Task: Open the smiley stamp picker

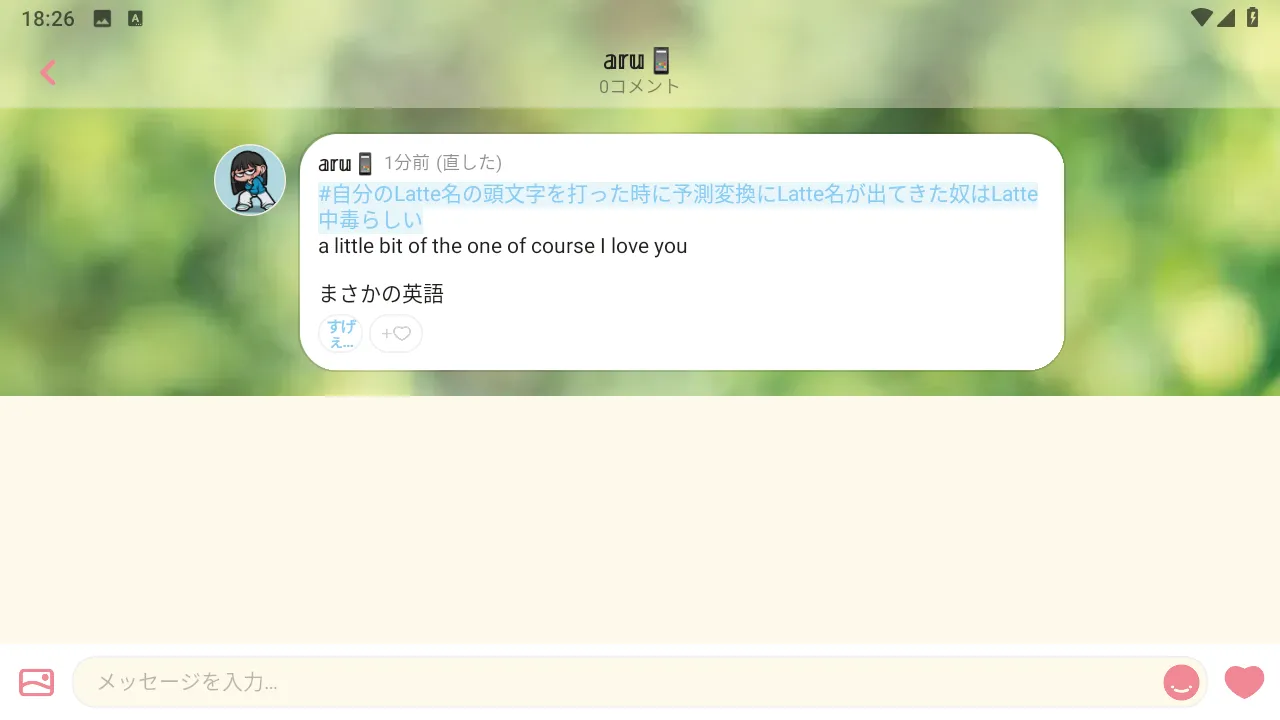Action: click(x=1181, y=683)
